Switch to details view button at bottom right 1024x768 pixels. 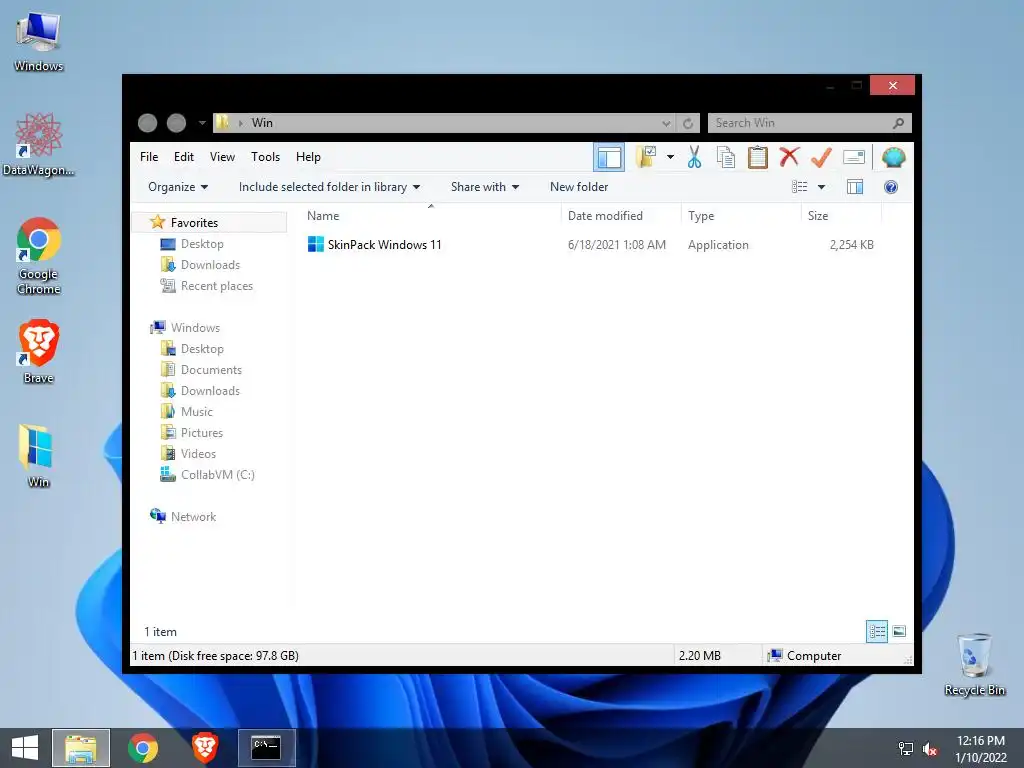(x=876, y=631)
